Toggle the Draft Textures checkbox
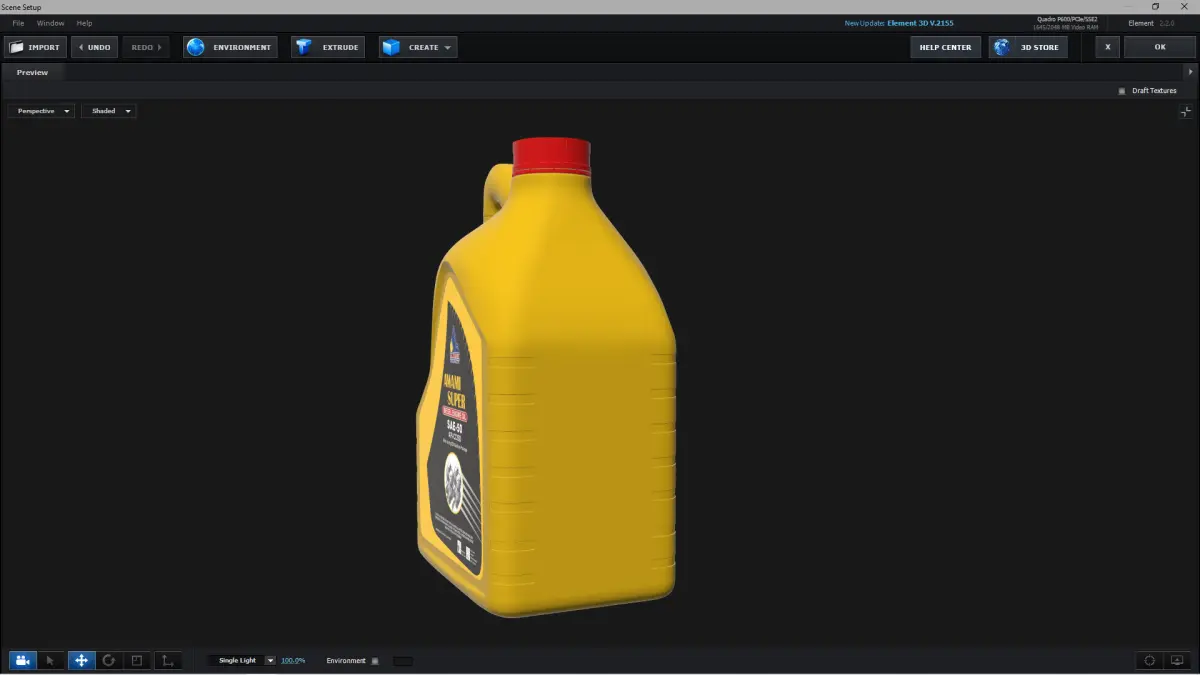This screenshot has width=1200, height=675. (x=1122, y=91)
